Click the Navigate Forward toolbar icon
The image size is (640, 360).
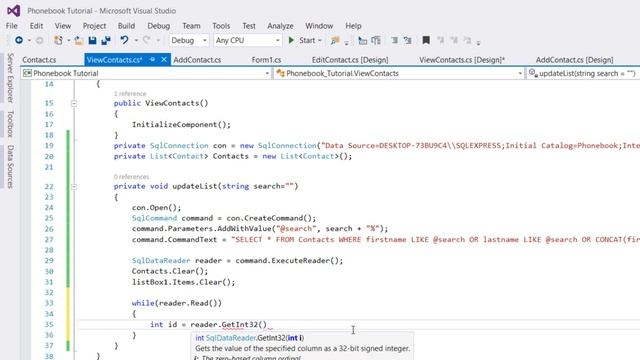click(40, 40)
